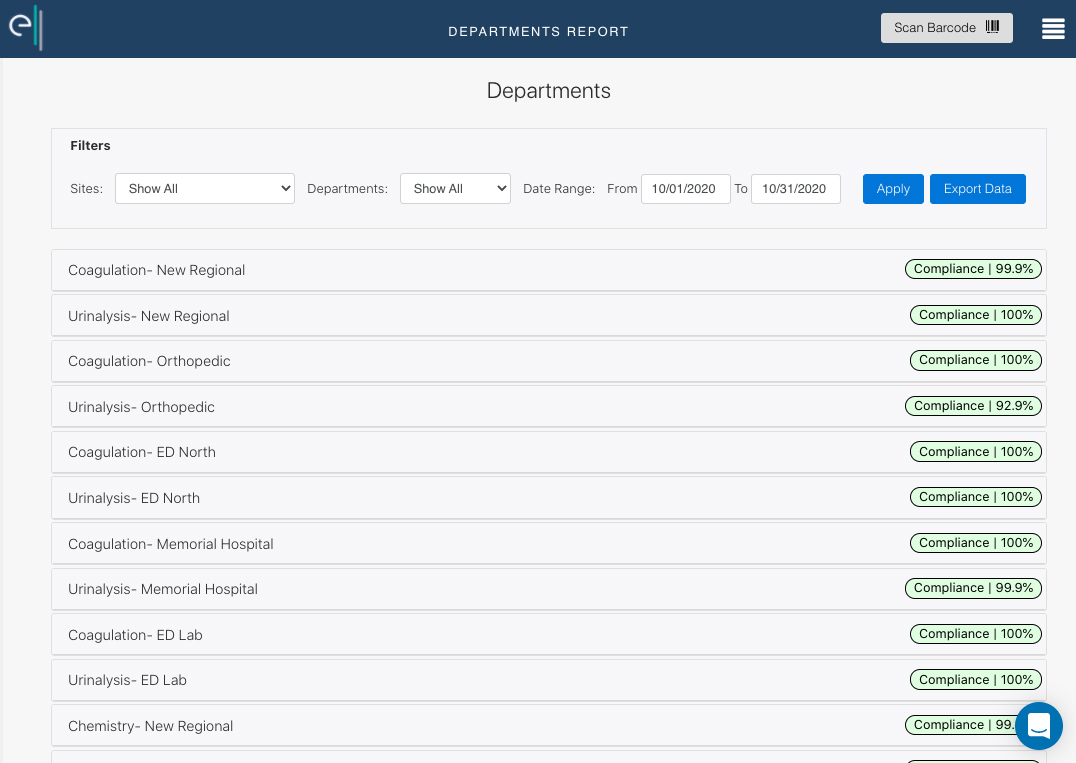This screenshot has width=1076, height=763.
Task: Expand Coagulation- Memorial Hospital row
Action: [548, 543]
